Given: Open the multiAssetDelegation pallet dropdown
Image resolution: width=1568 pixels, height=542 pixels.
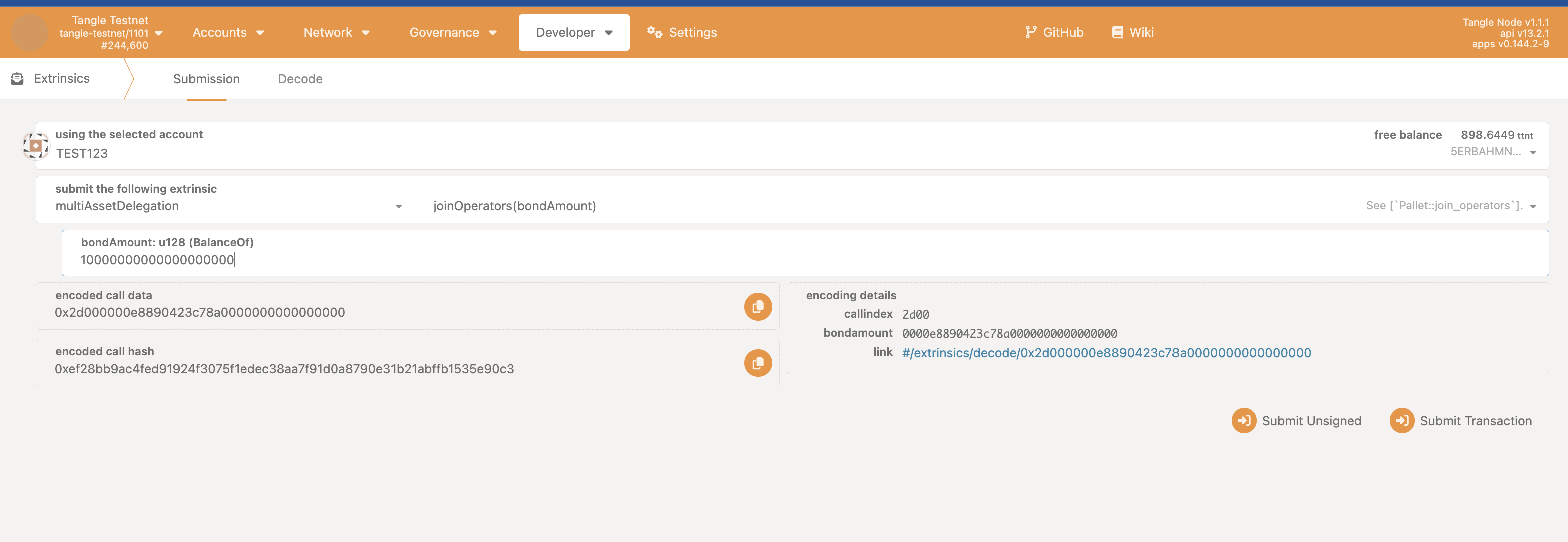Looking at the screenshot, I should [x=398, y=206].
